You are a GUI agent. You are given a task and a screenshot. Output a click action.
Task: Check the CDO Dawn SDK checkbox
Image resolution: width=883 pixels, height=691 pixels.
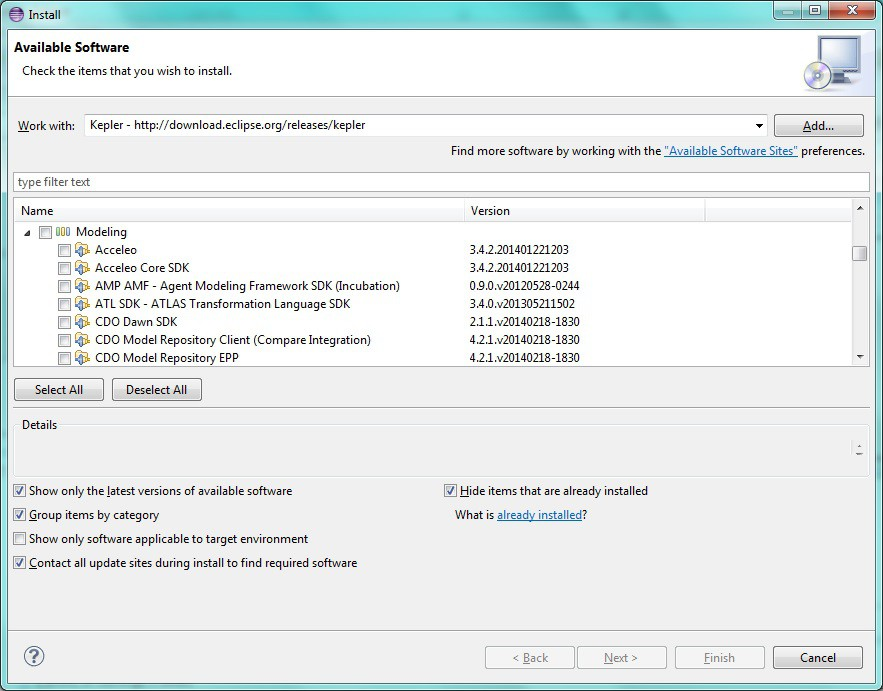64,322
